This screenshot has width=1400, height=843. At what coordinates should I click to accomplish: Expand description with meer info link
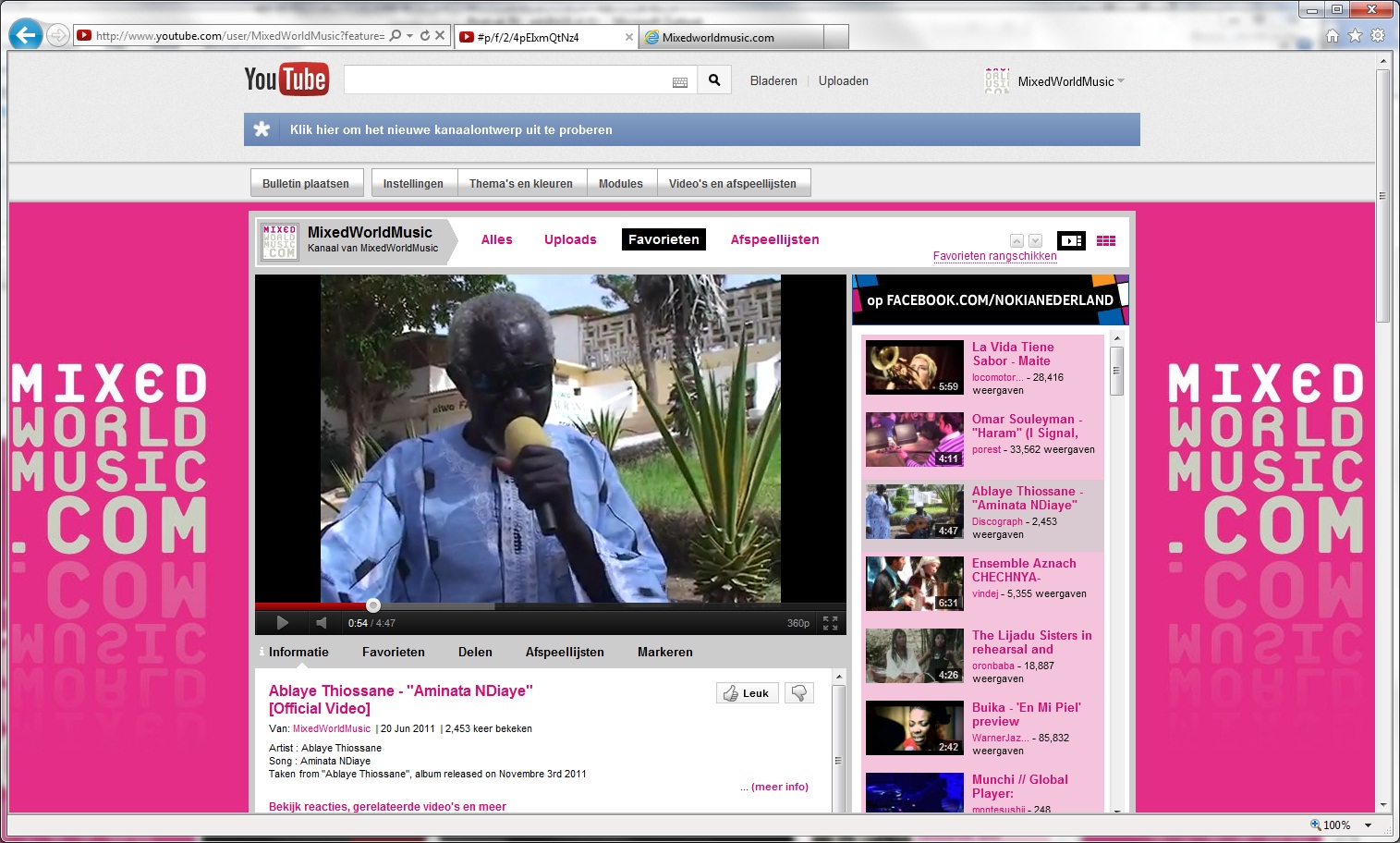(780, 787)
